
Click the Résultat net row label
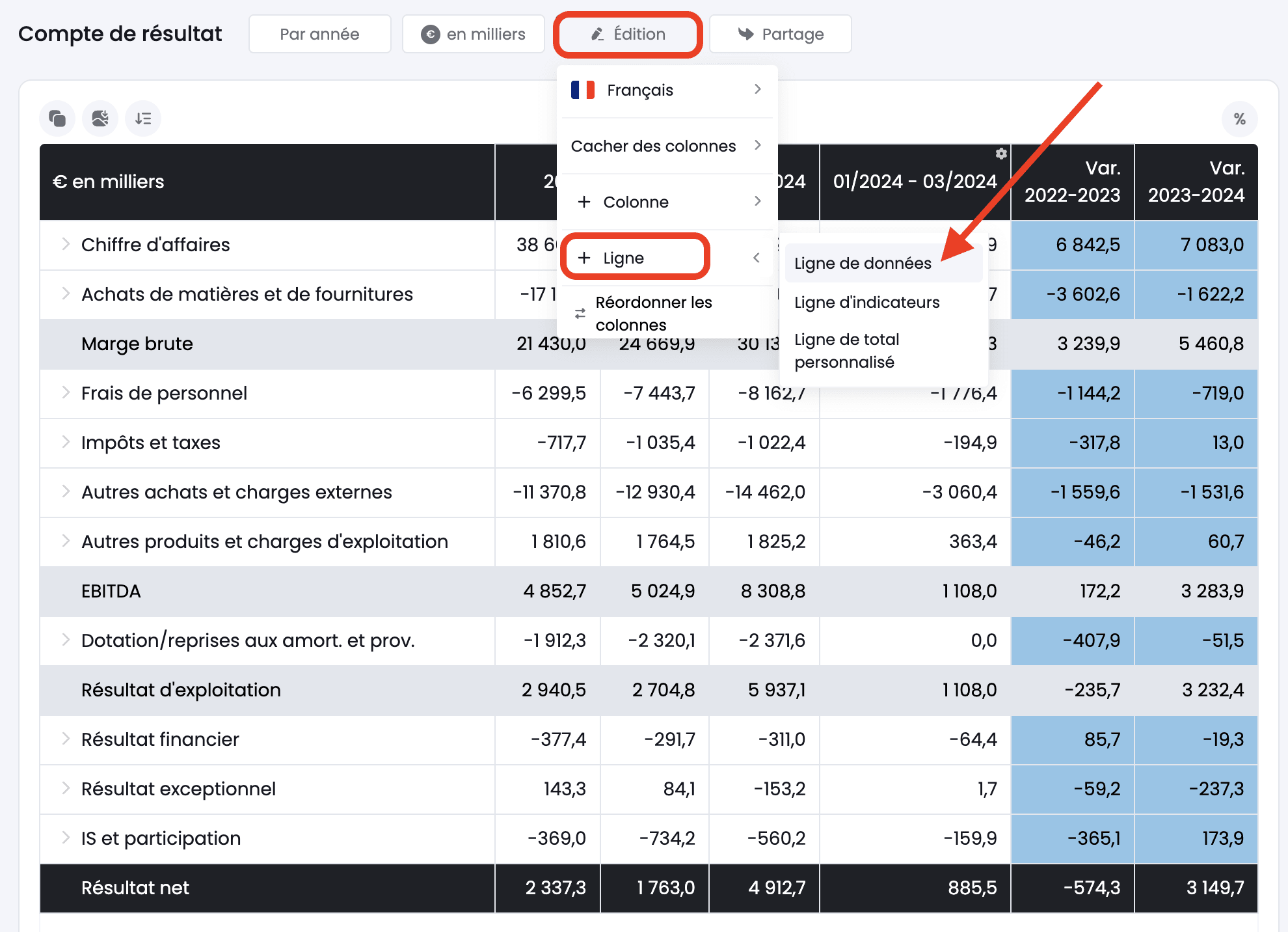coord(135,888)
